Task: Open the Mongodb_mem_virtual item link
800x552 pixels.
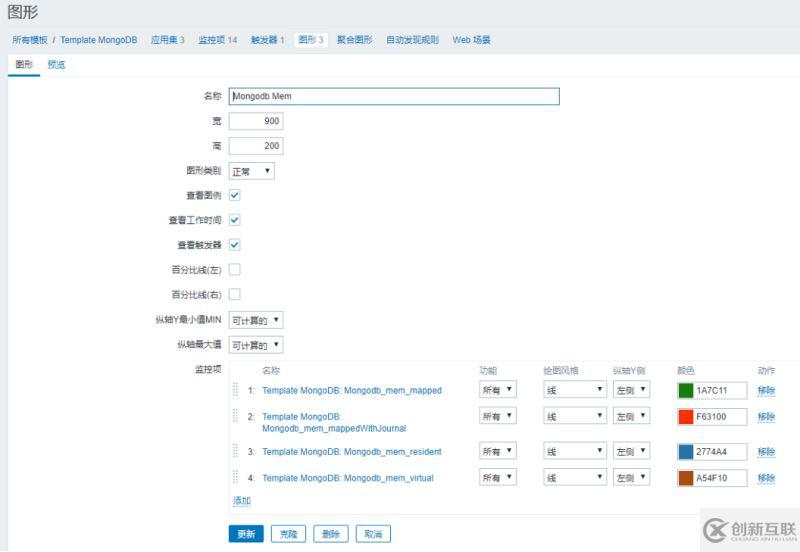Action: pyautogui.click(x=347, y=478)
